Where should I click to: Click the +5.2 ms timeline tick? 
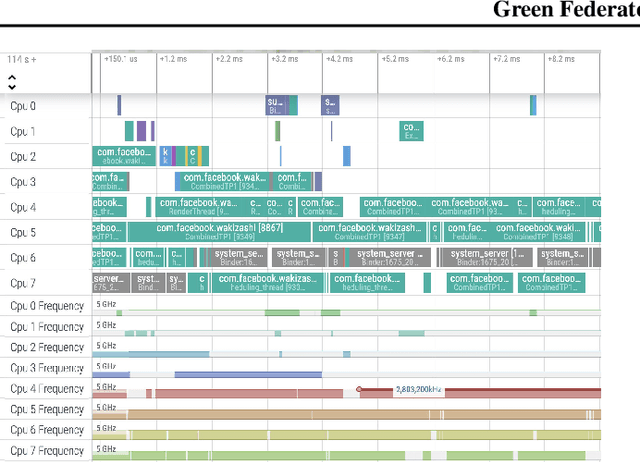click(x=394, y=59)
